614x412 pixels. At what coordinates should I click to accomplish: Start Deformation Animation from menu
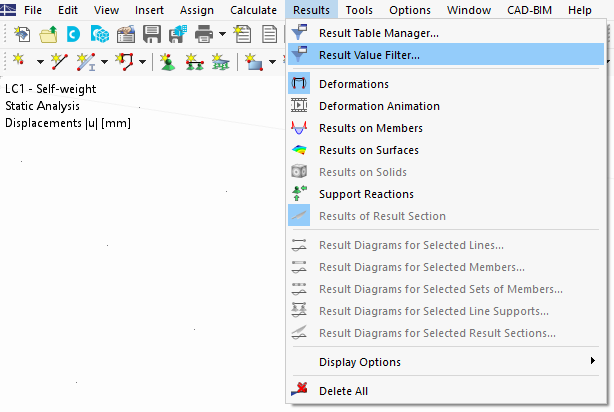pos(379,106)
